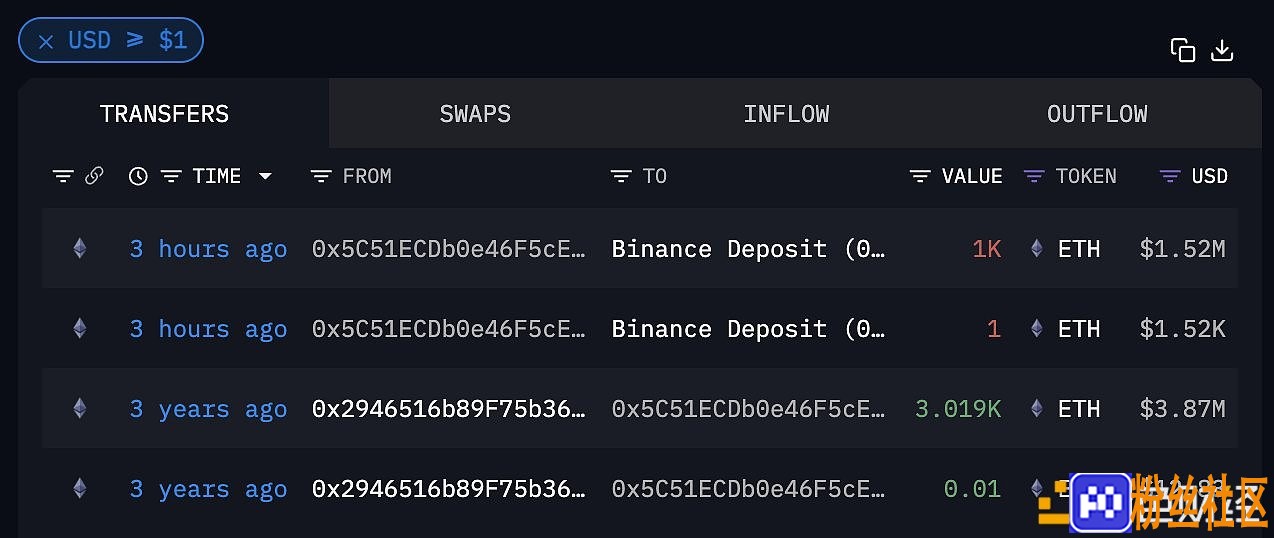Switch to the INFLOW tab
1274x538 pixels.
pos(786,114)
